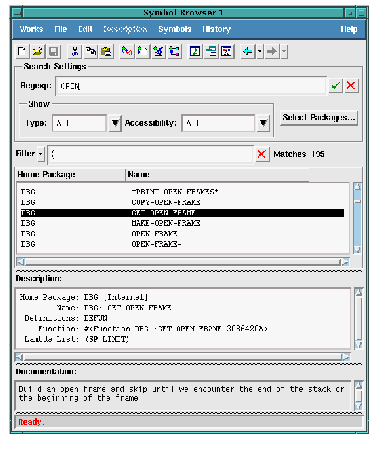Click the Type combo box field
Image resolution: width=379 pixels, height=470 pixels.
click(79, 123)
